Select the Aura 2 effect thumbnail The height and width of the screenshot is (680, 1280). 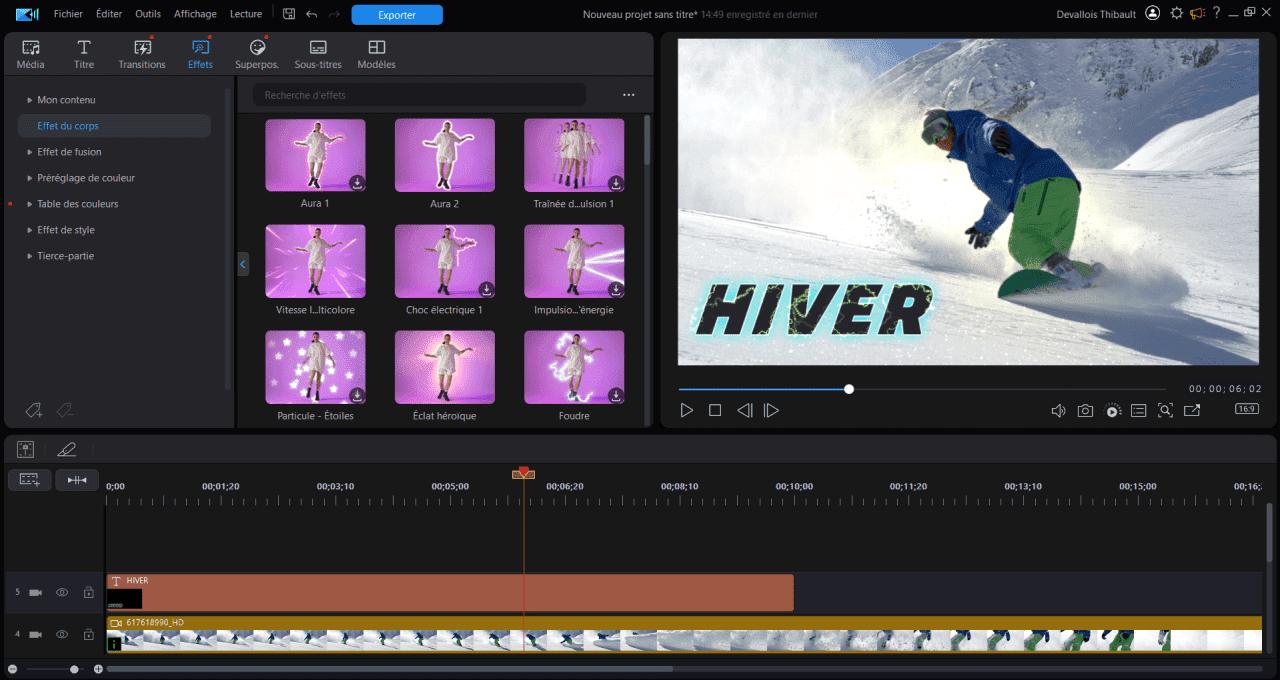444,155
